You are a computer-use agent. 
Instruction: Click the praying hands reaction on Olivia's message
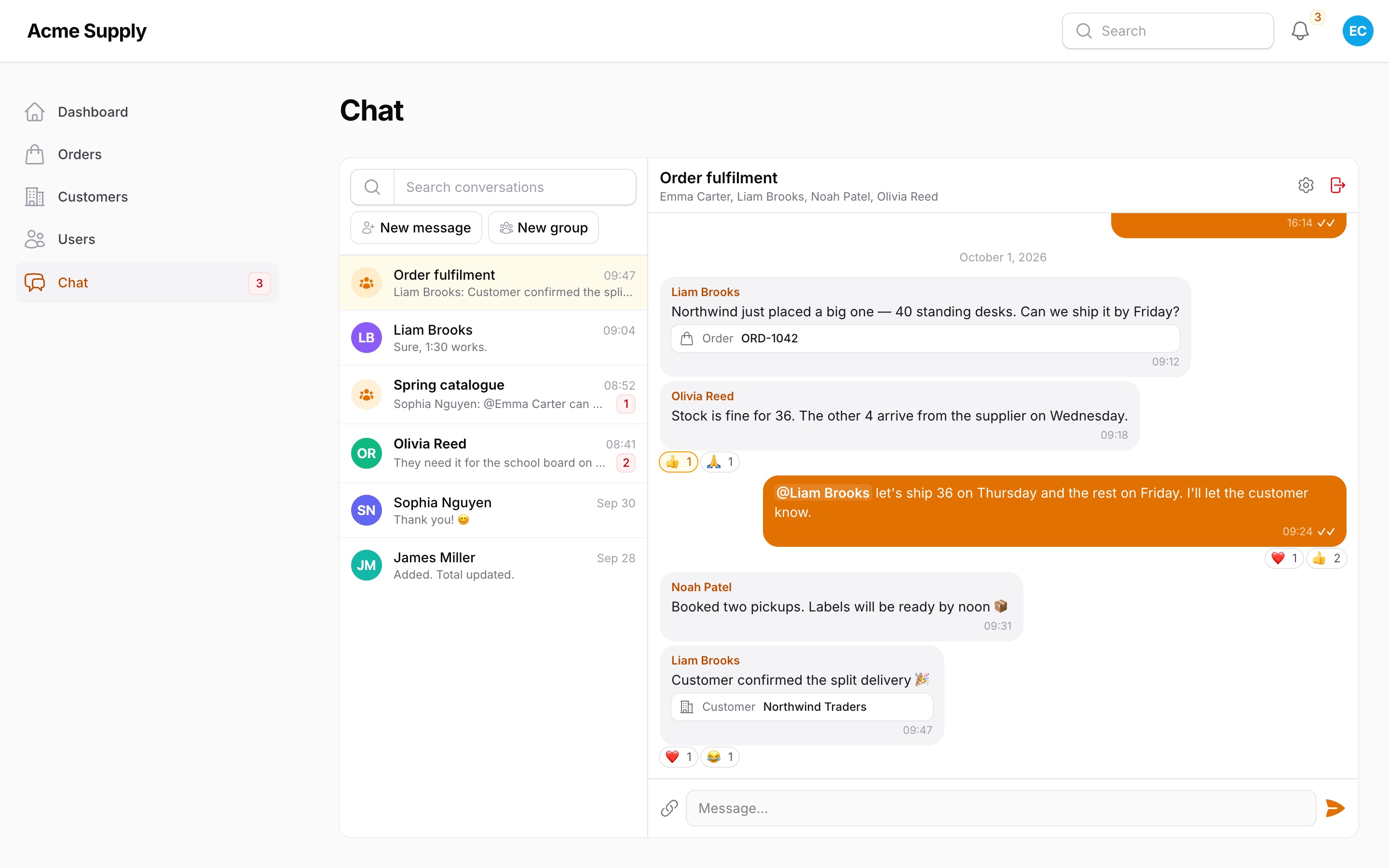click(x=720, y=461)
